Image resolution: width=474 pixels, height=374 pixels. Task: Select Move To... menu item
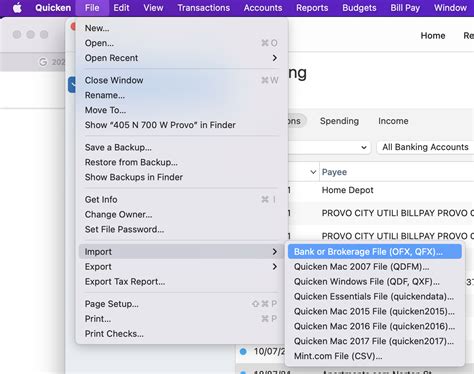click(x=182, y=110)
